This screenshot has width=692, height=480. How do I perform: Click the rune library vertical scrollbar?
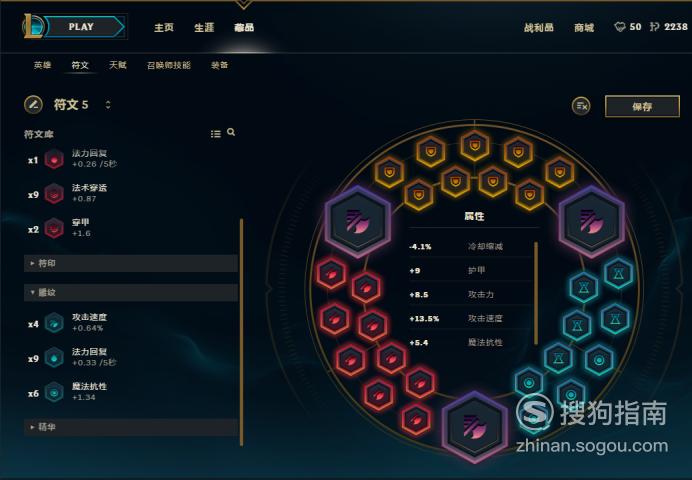click(x=241, y=332)
